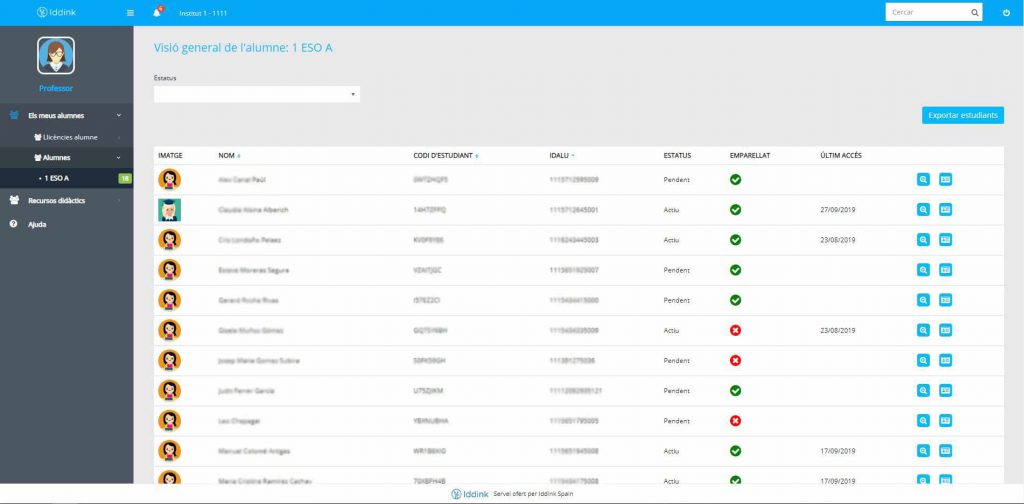This screenshot has width=1024, height=504.
Task: Open the notifications bell
Action: click(x=156, y=13)
